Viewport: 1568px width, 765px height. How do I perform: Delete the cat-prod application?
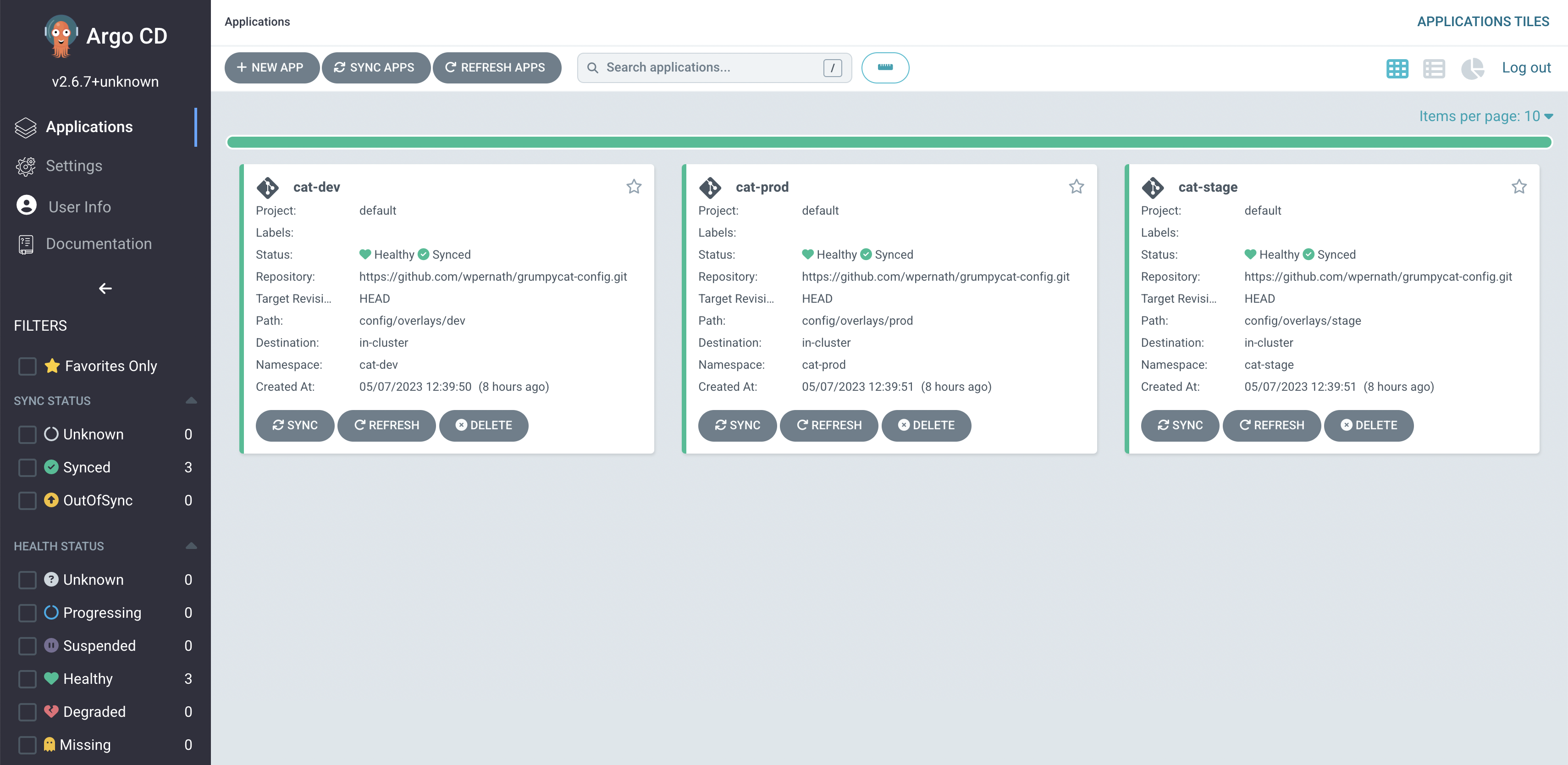(x=927, y=425)
